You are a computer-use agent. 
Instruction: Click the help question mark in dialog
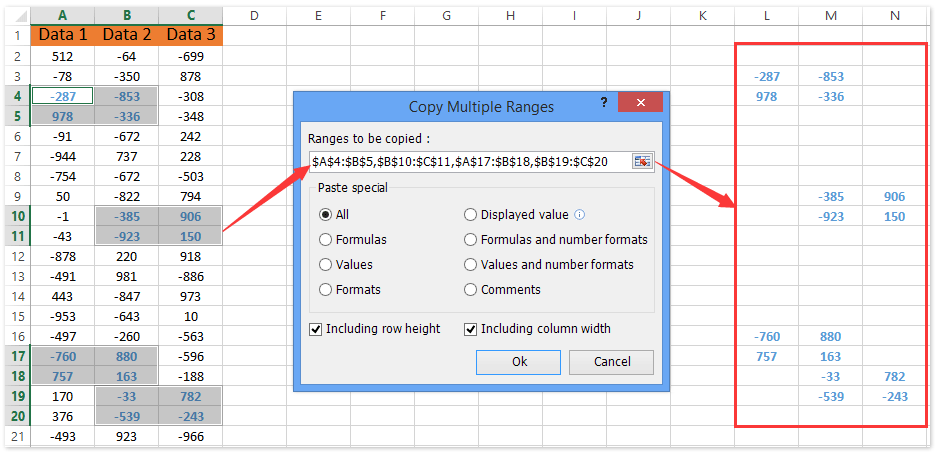coord(604,105)
